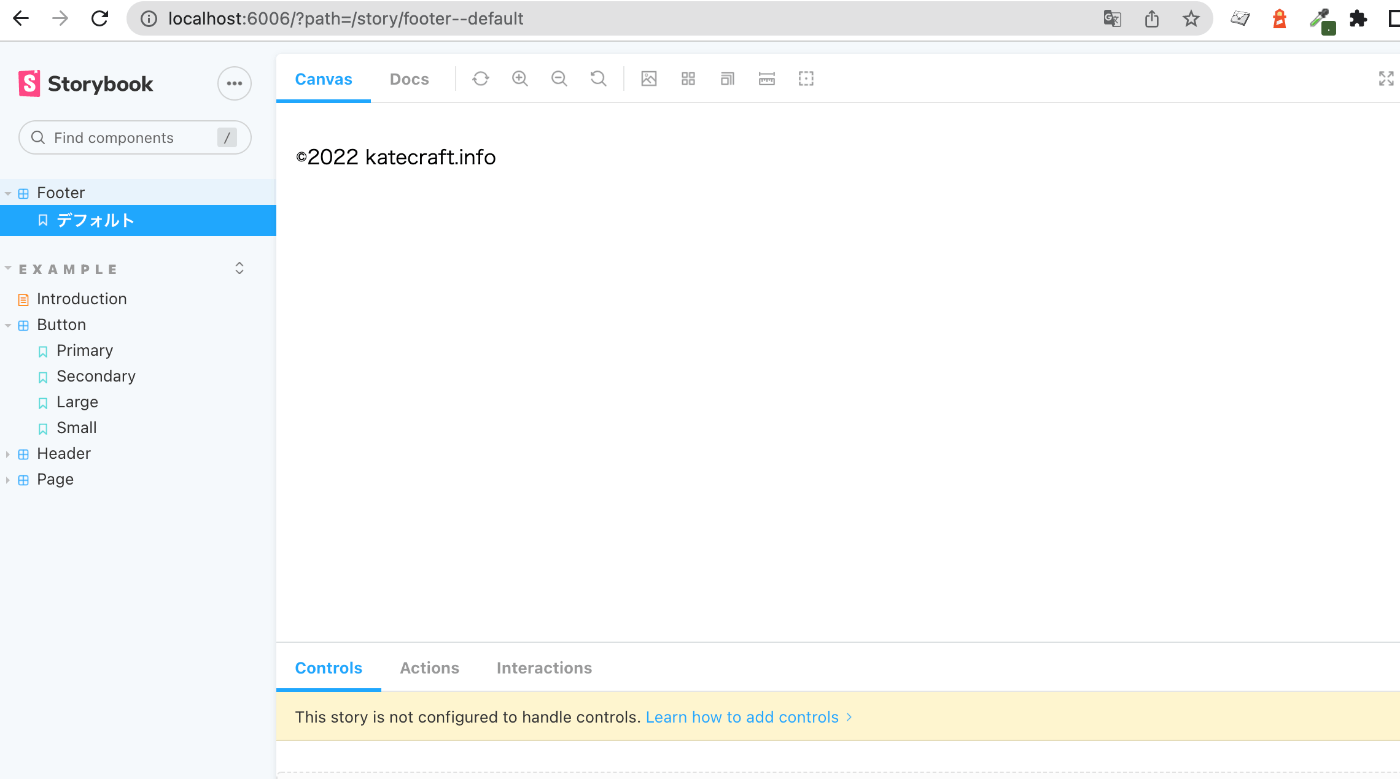1400x779 pixels.
Task: Remount the component with the refresh icon
Action: pos(480,78)
